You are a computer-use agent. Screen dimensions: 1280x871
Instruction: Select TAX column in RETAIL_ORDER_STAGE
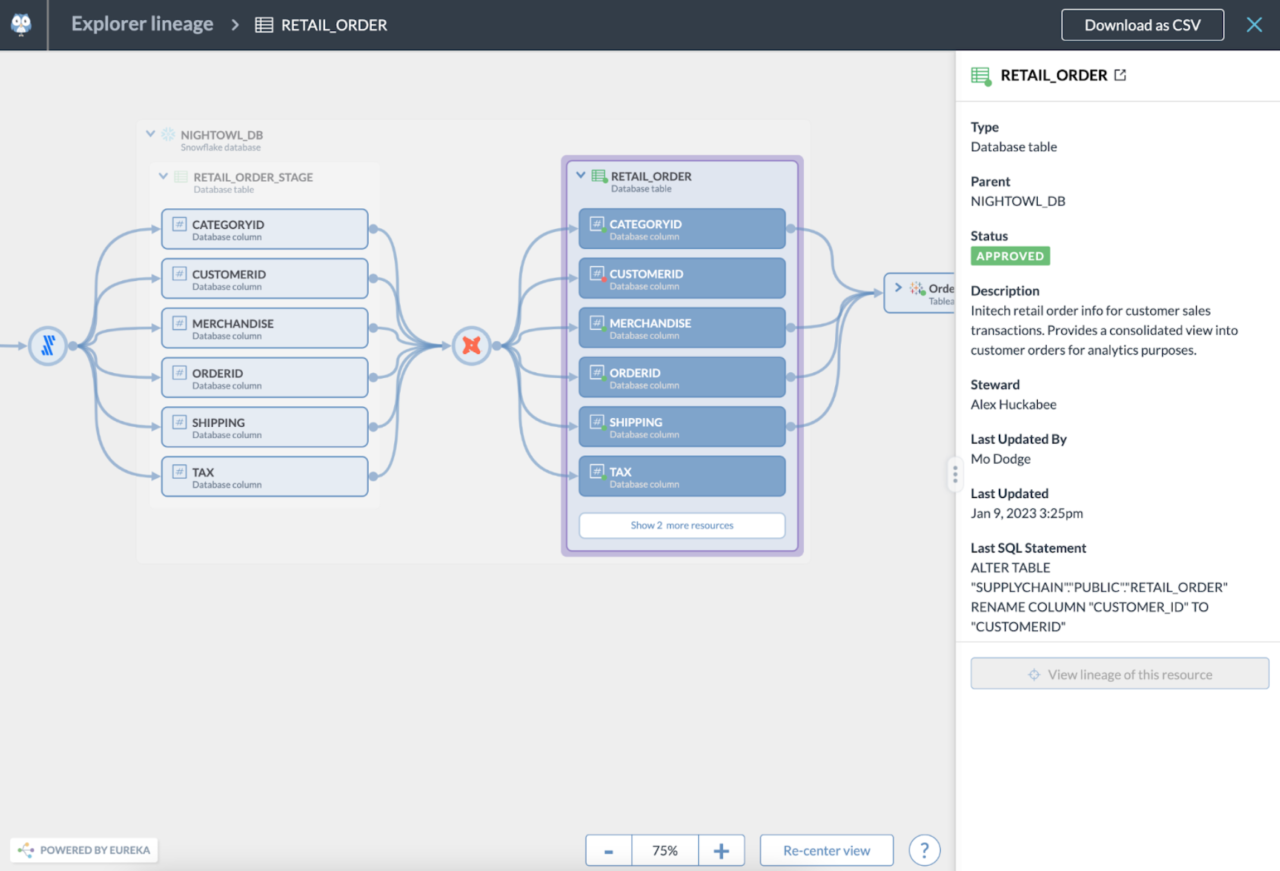[265, 477]
